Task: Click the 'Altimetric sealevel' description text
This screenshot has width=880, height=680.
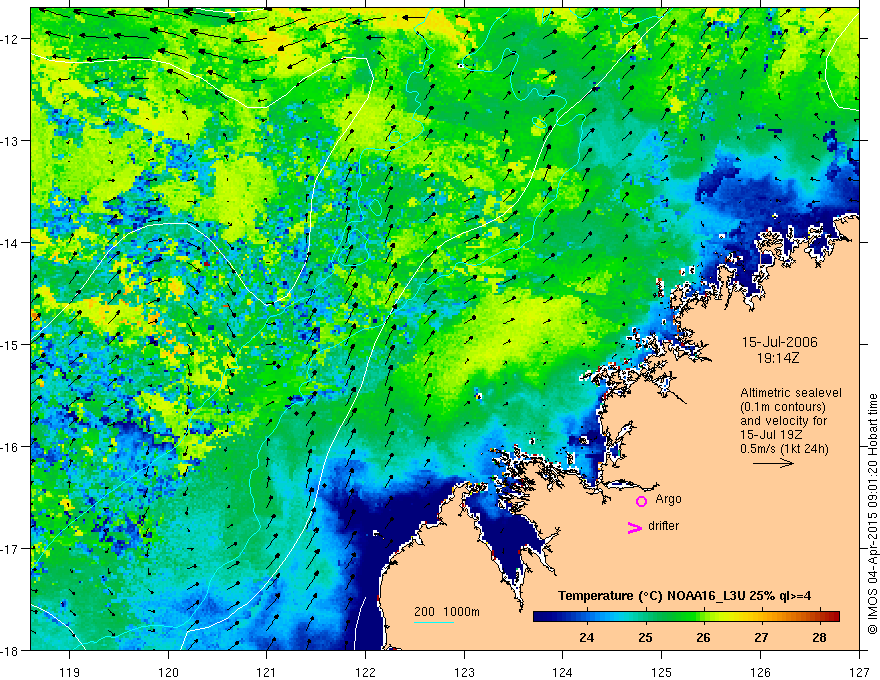Action: 791,393
